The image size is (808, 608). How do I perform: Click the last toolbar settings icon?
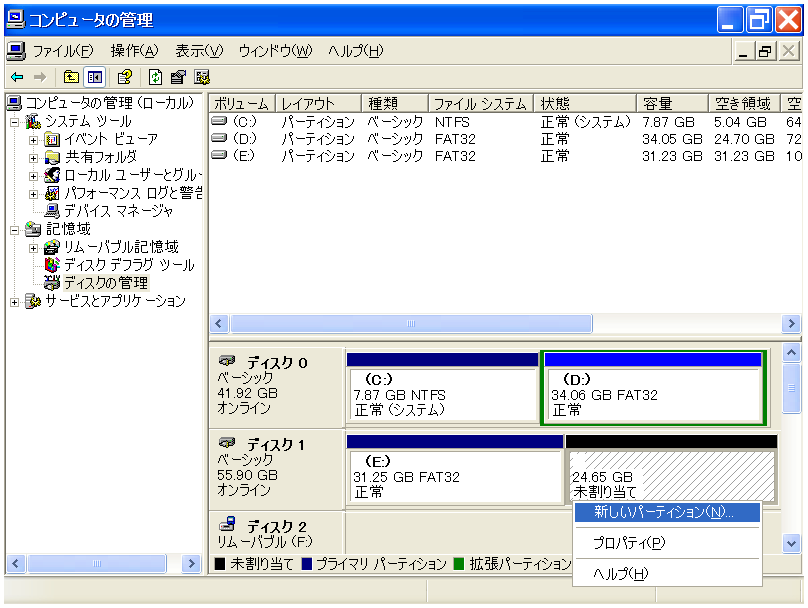[x=201, y=77]
